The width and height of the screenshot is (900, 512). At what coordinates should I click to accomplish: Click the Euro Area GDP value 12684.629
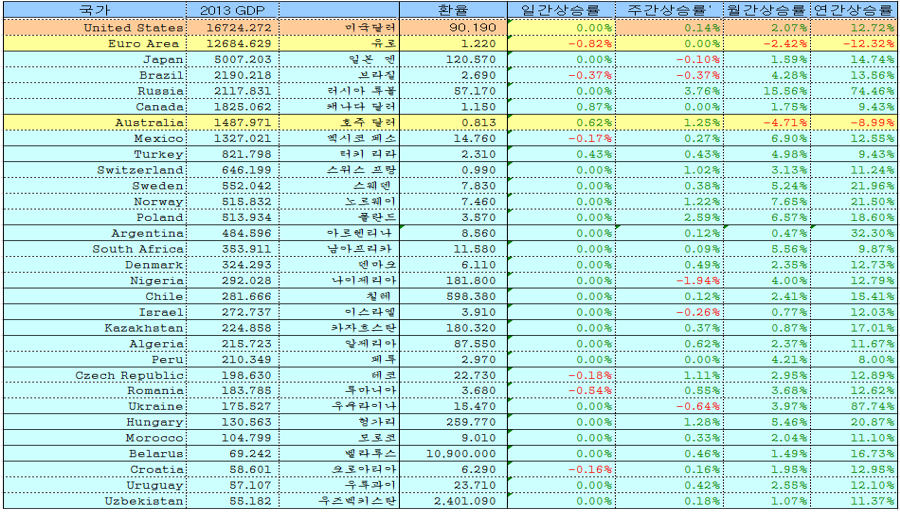tap(235, 44)
